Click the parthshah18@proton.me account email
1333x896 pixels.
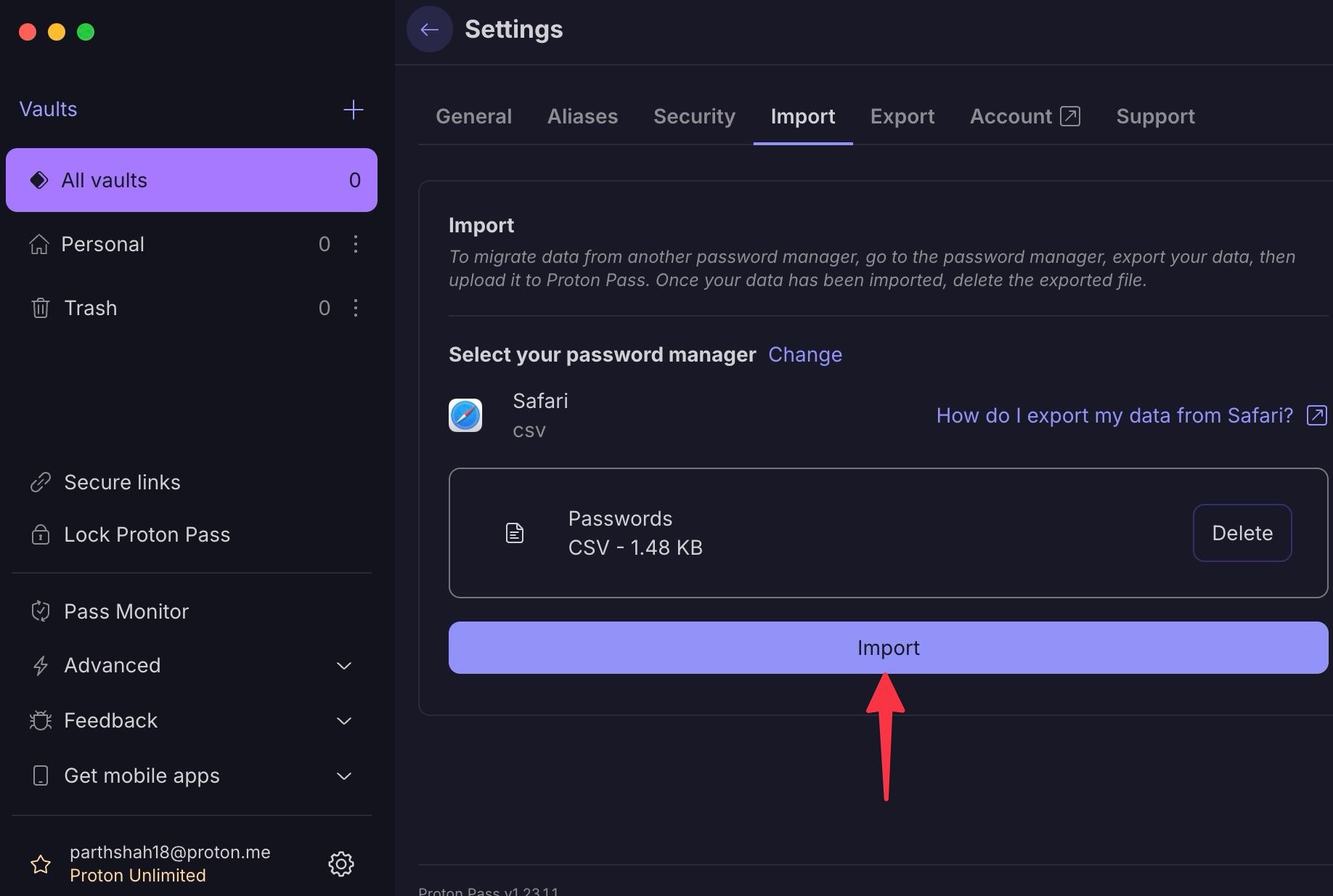click(x=170, y=852)
